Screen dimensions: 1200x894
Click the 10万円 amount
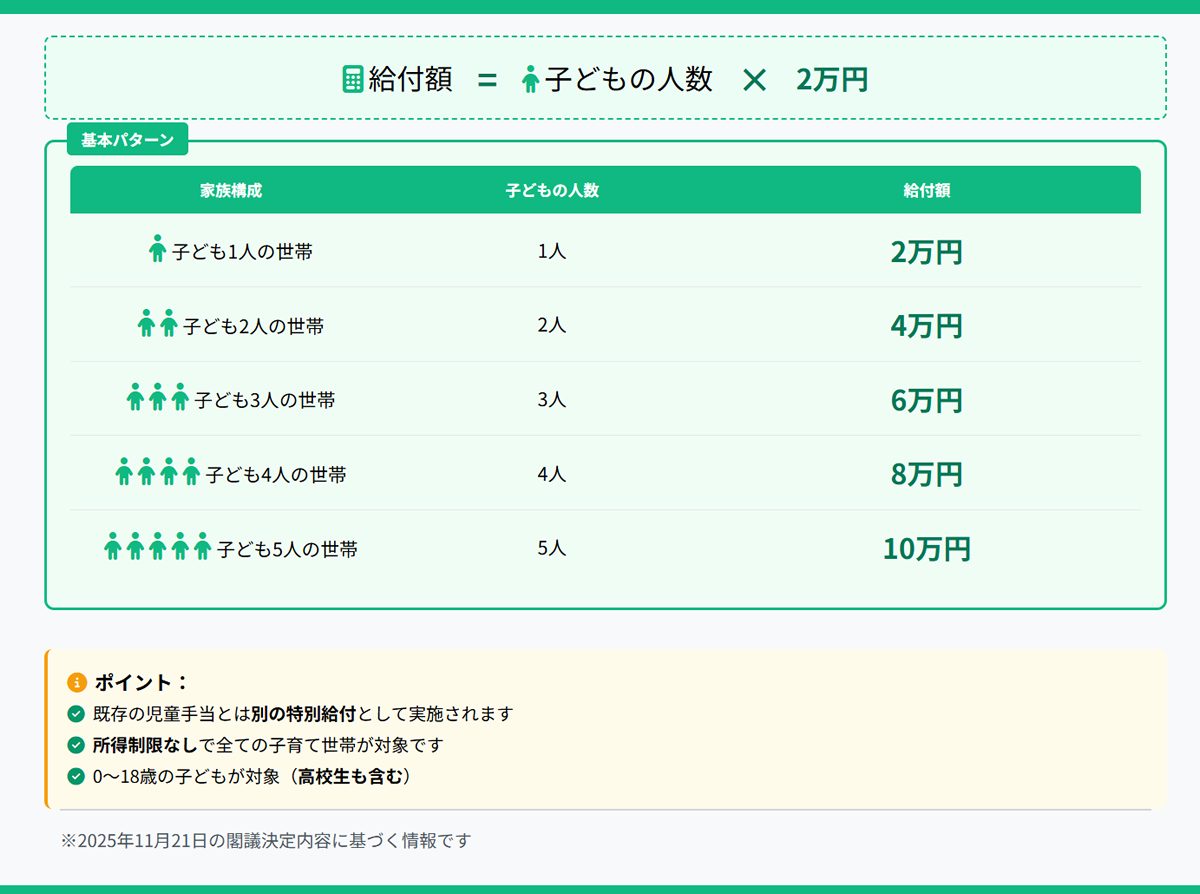point(926,549)
